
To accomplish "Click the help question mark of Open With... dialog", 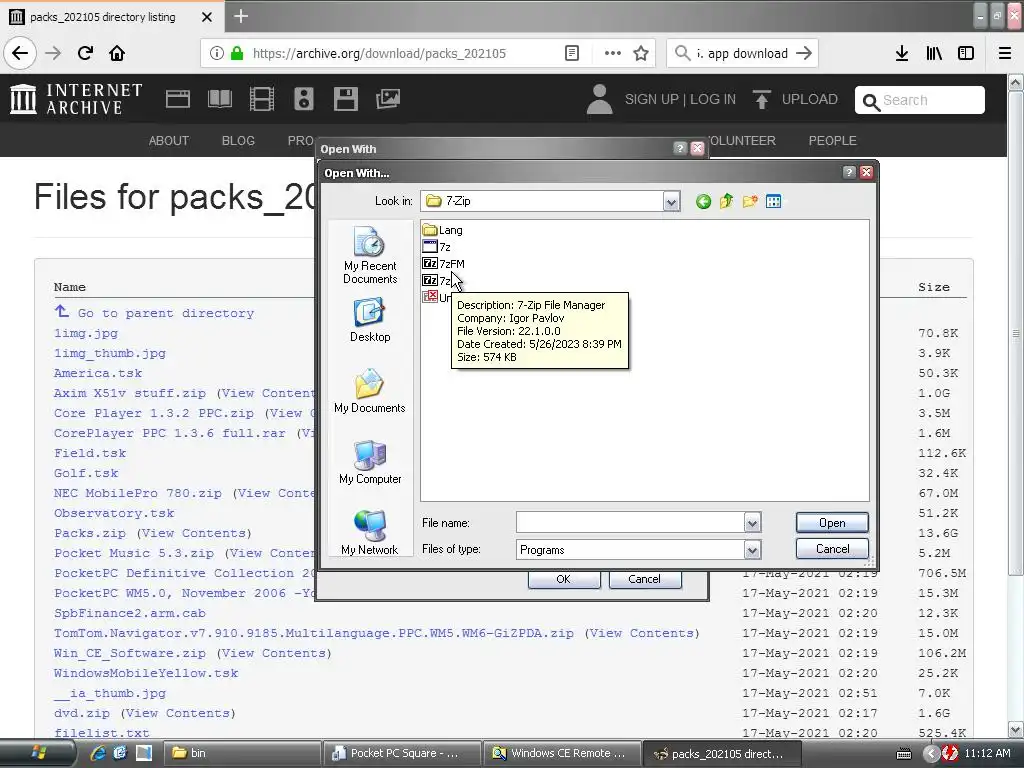I will [x=849, y=172].
